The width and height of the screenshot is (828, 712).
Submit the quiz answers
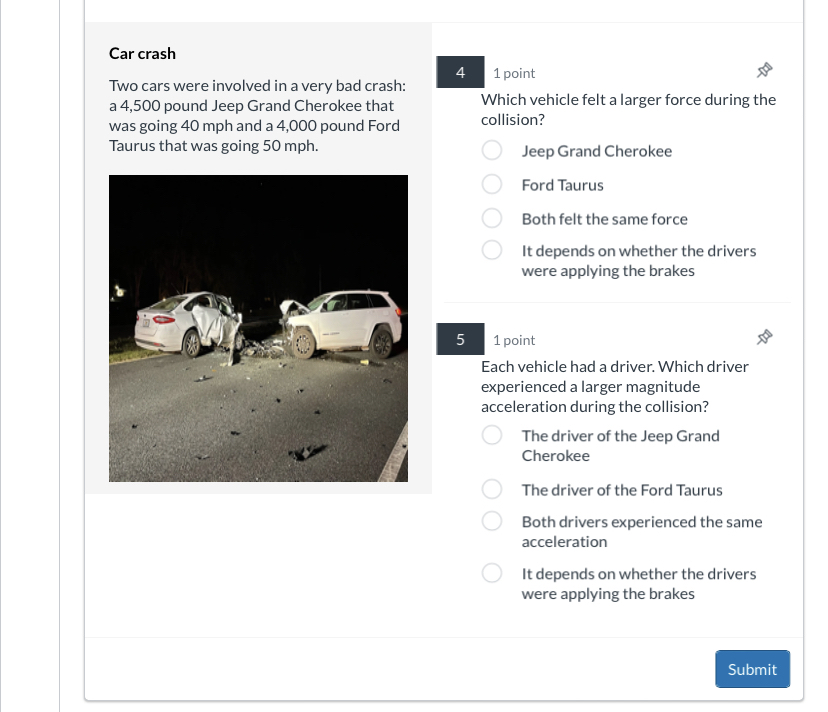(752, 669)
